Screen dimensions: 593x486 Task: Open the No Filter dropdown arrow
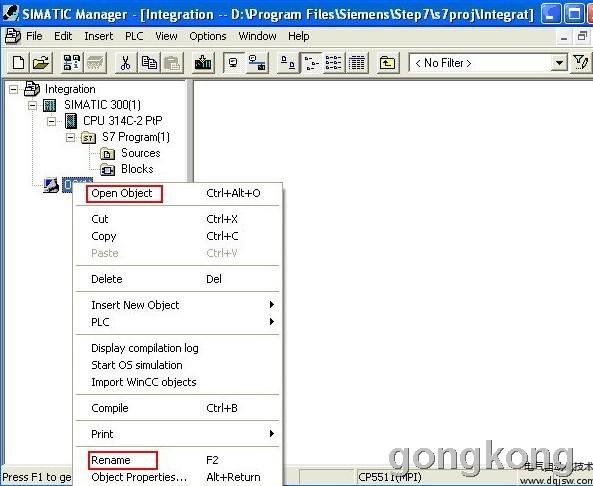click(559, 63)
